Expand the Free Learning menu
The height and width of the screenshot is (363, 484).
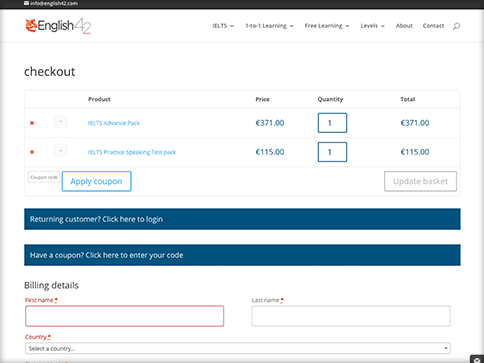point(327,26)
